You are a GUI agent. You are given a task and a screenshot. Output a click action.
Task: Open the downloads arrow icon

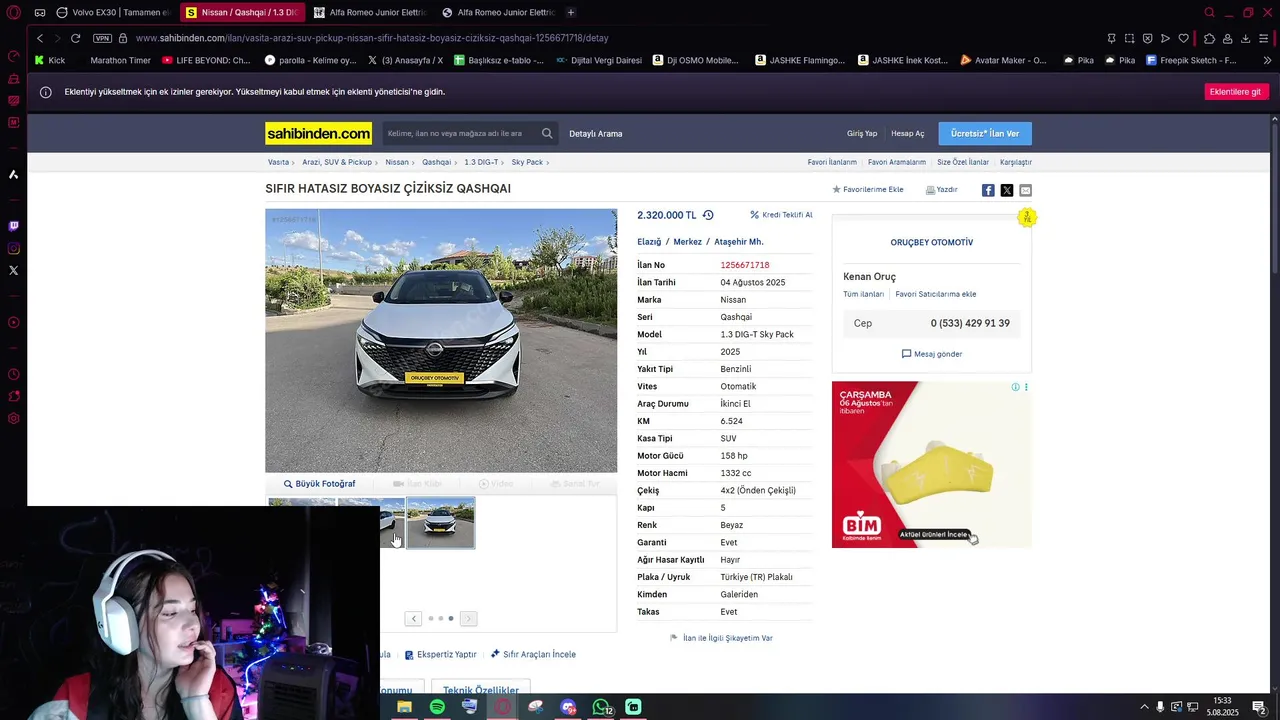coord(1245,38)
